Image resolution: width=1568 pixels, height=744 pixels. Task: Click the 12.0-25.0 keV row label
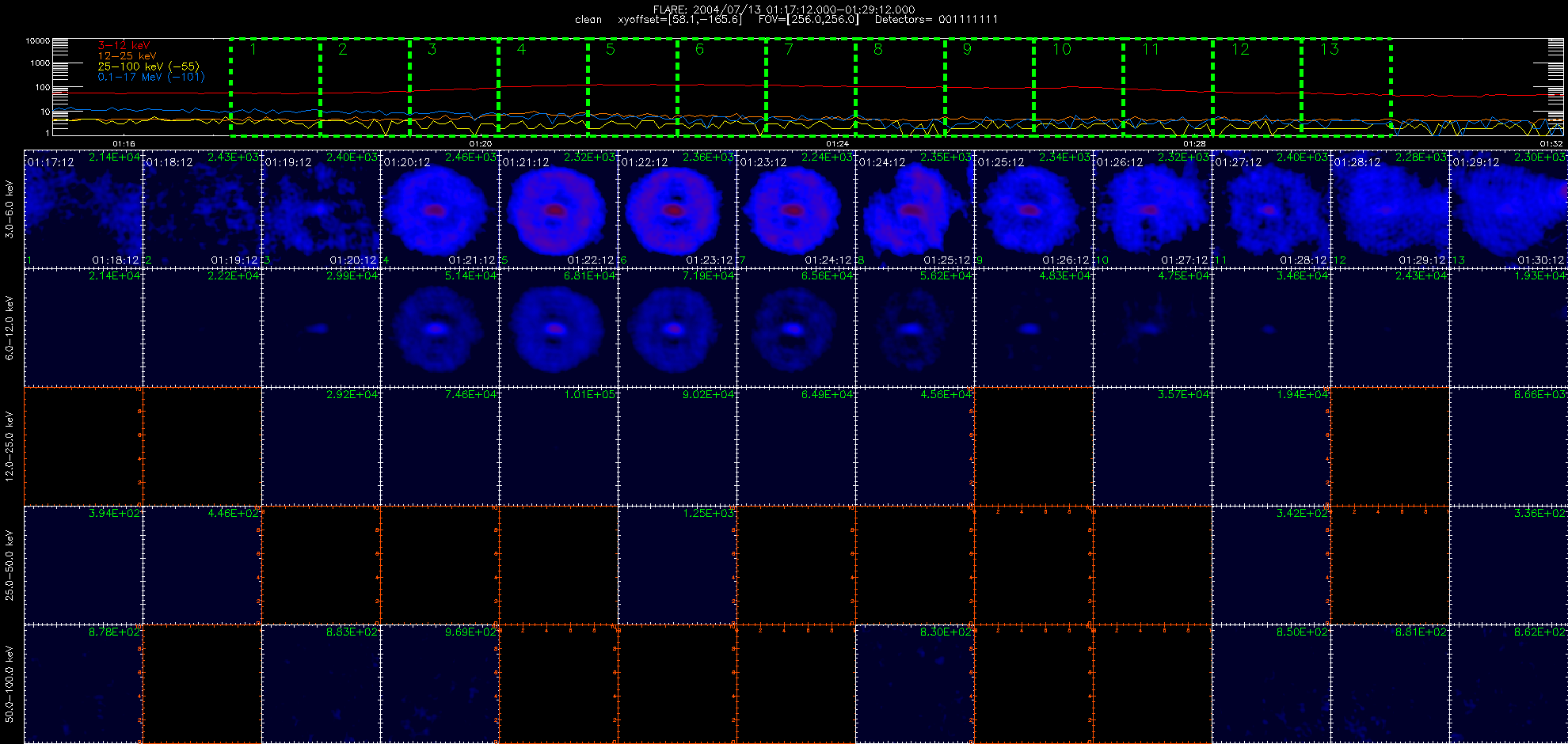10,446
